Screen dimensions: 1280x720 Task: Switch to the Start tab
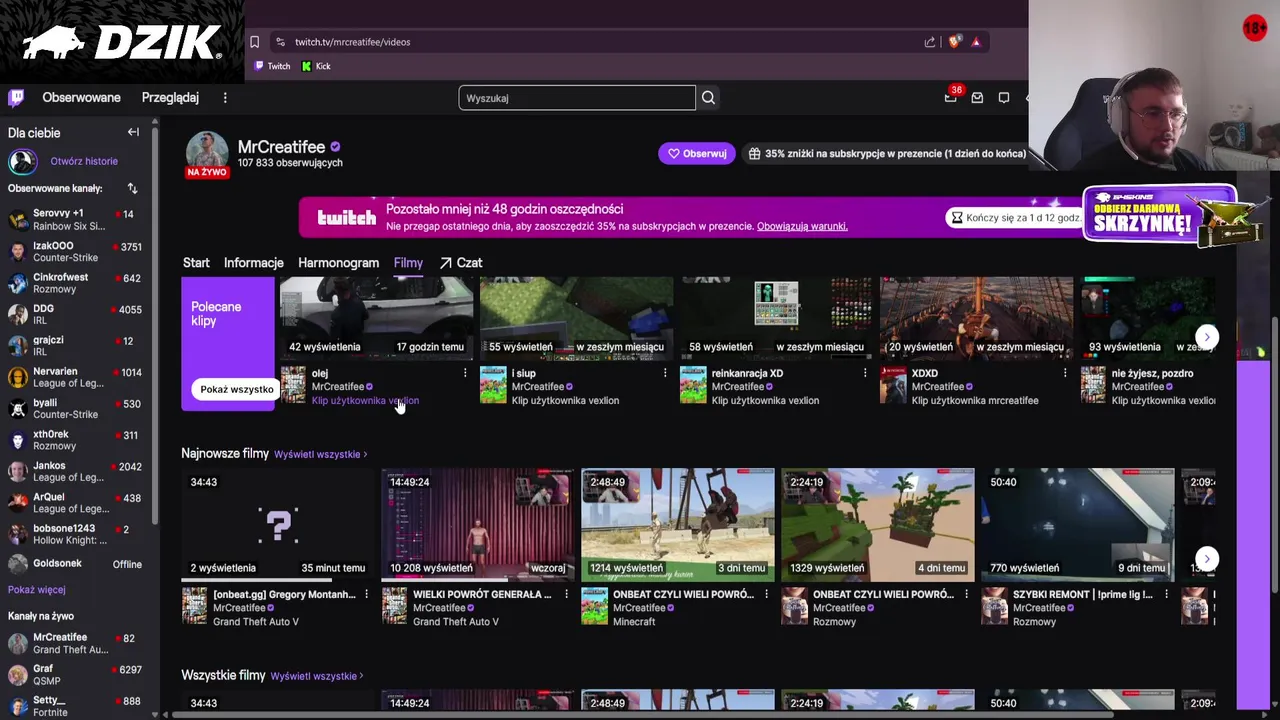tap(196, 263)
